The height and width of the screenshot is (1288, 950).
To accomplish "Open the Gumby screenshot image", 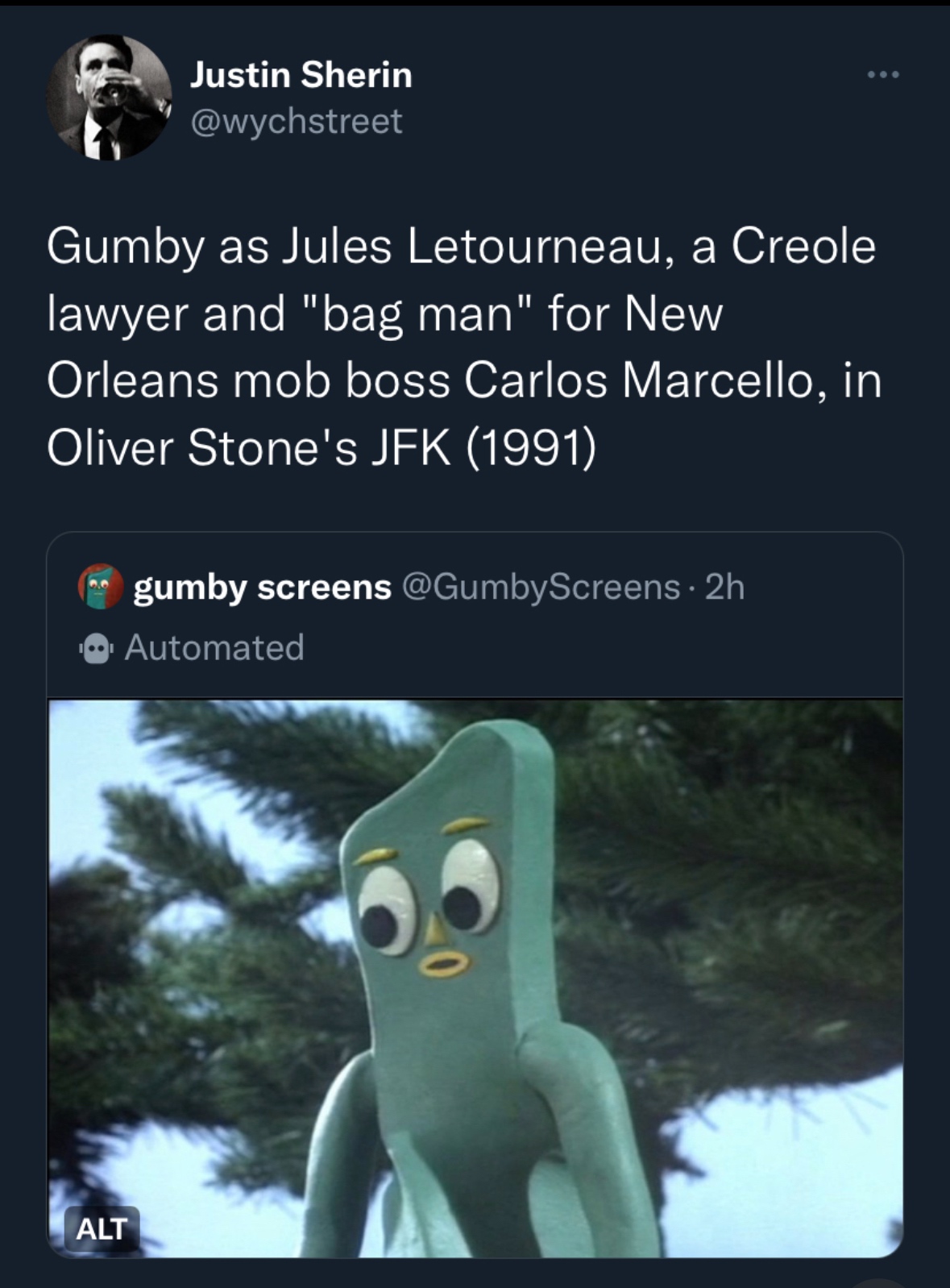I will 475,977.
